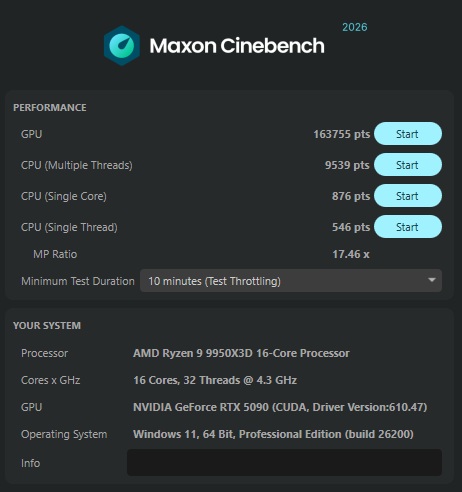
Task: Click the Windows 11 operating system entry
Action: coord(273,434)
